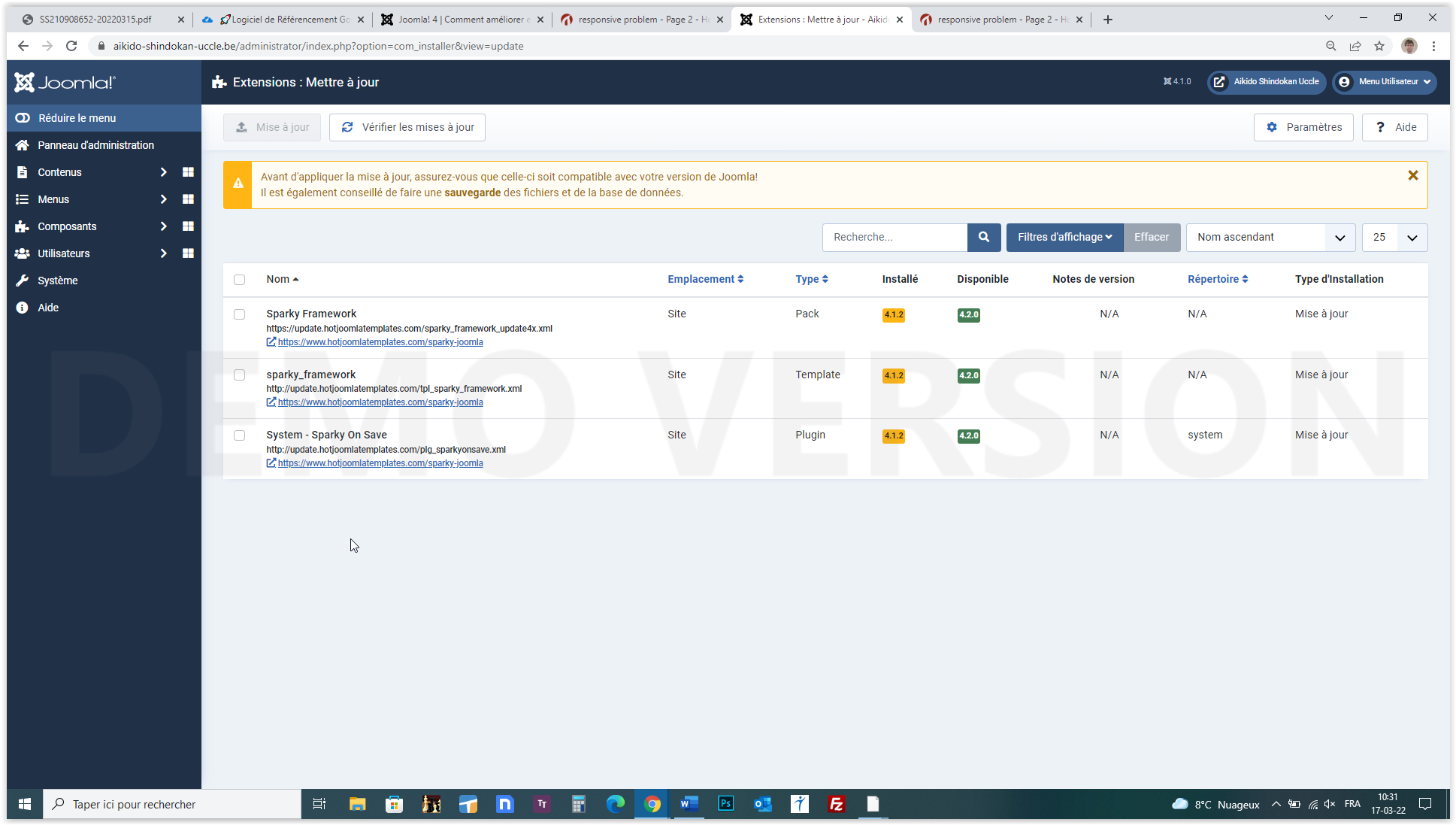Click the Joomla 4.1.0 version indicator
The image size is (1456, 825).
point(1177,81)
